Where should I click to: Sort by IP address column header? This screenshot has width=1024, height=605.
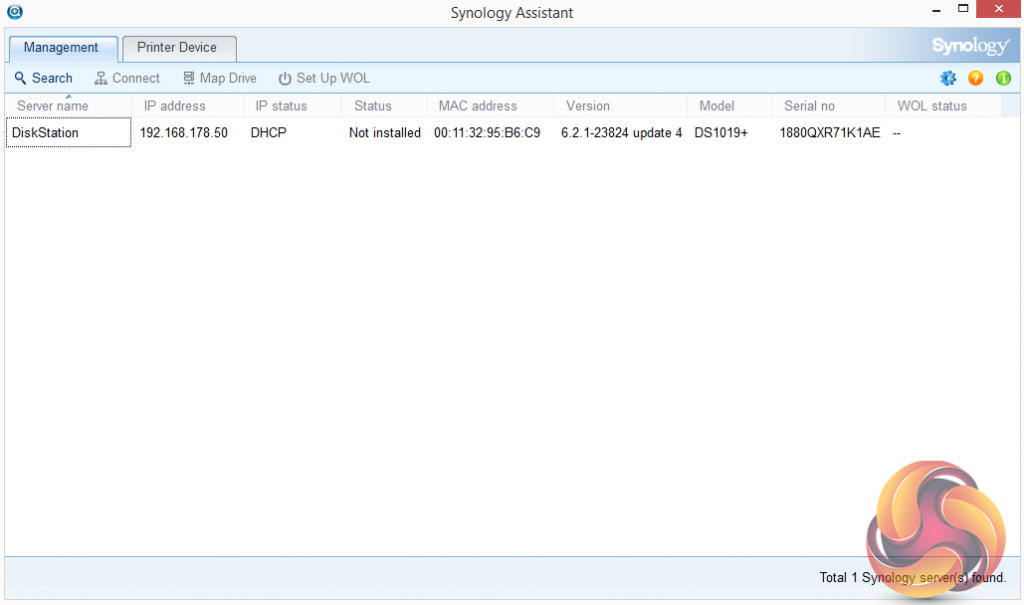click(187, 106)
